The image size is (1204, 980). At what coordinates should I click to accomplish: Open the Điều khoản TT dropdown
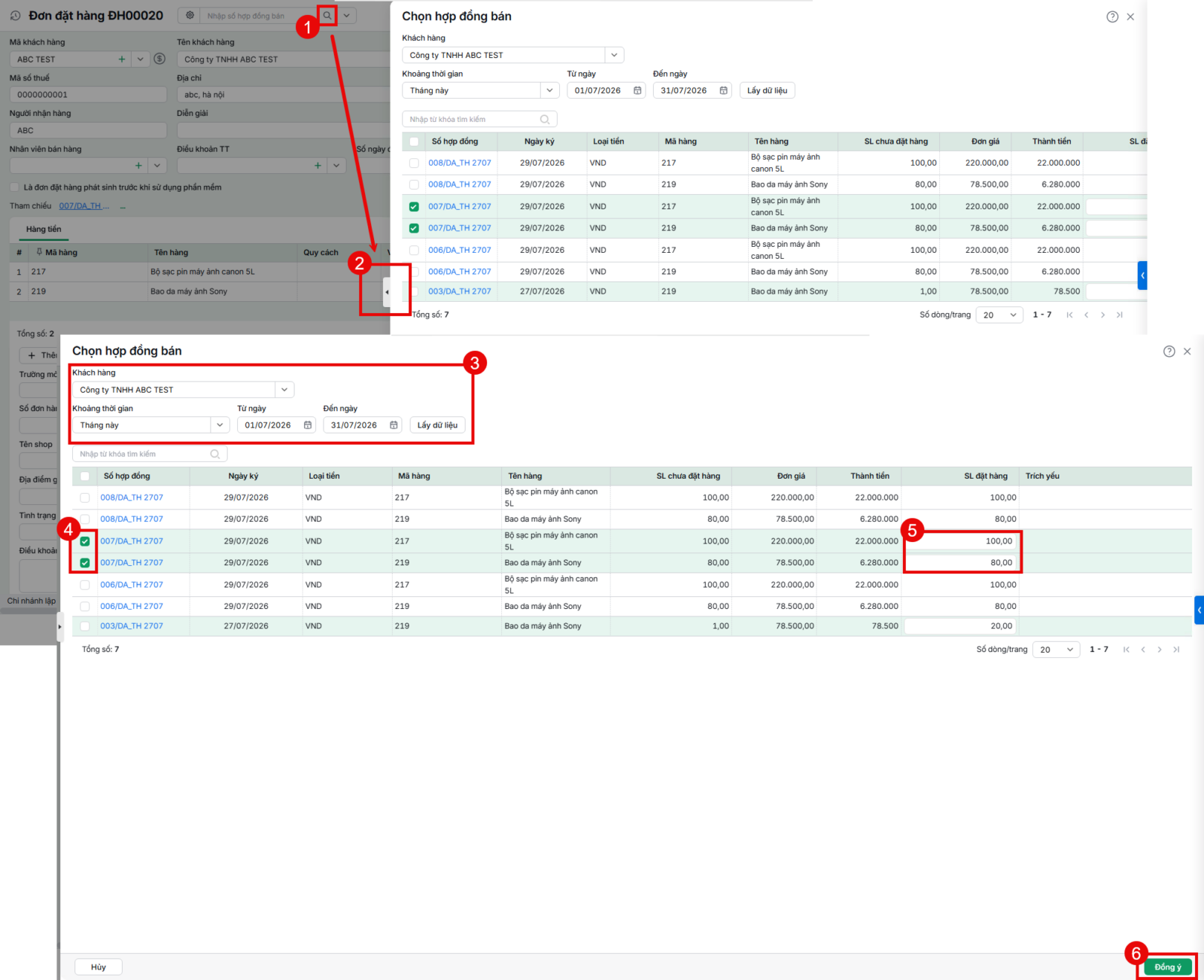point(336,166)
